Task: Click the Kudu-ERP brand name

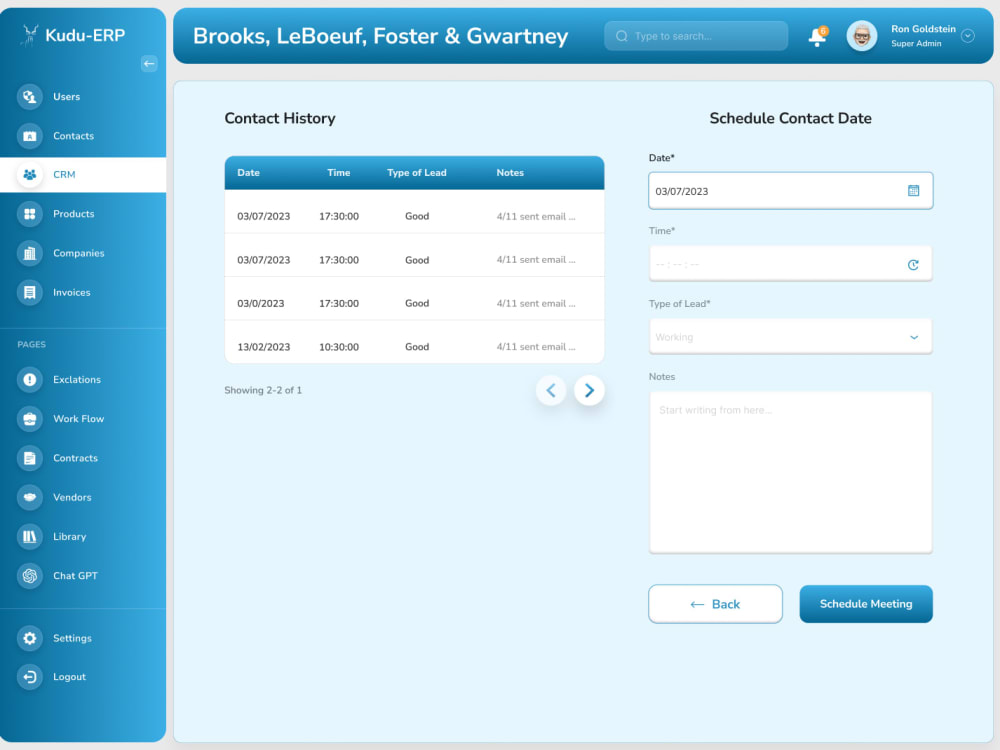Action: (x=85, y=35)
